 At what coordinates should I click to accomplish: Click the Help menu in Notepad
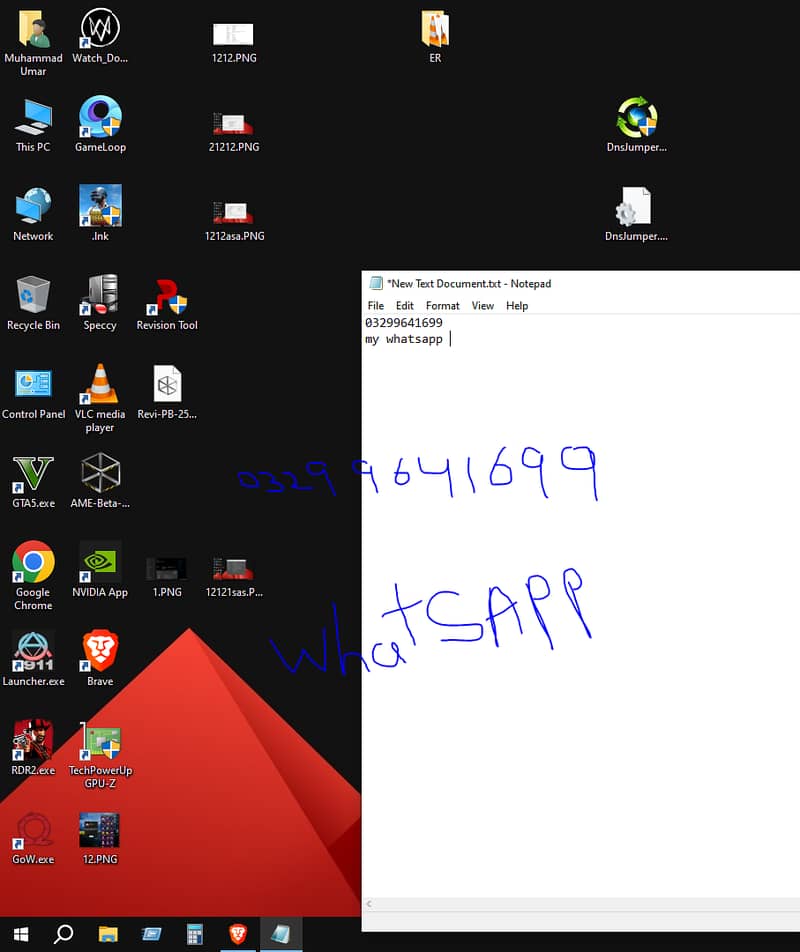516,306
